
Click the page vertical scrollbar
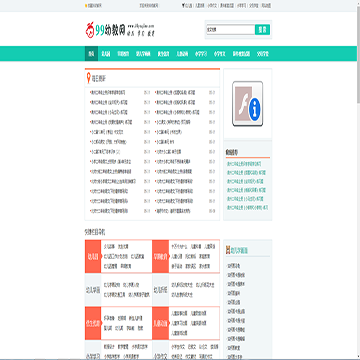coord(358,180)
